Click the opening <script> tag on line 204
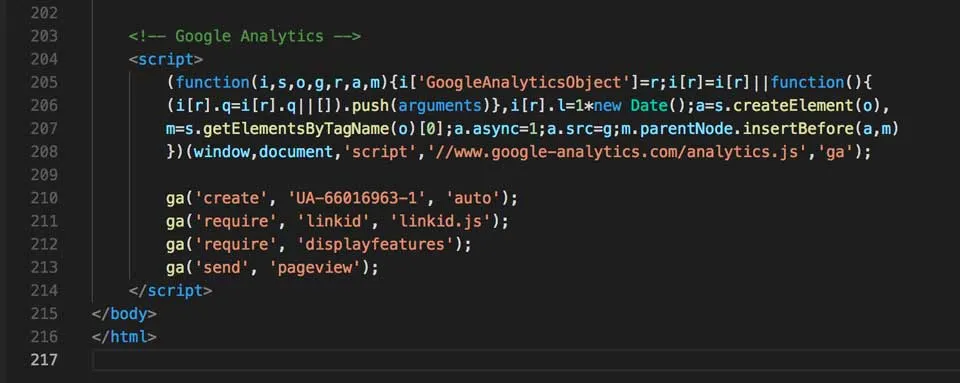 point(165,59)
